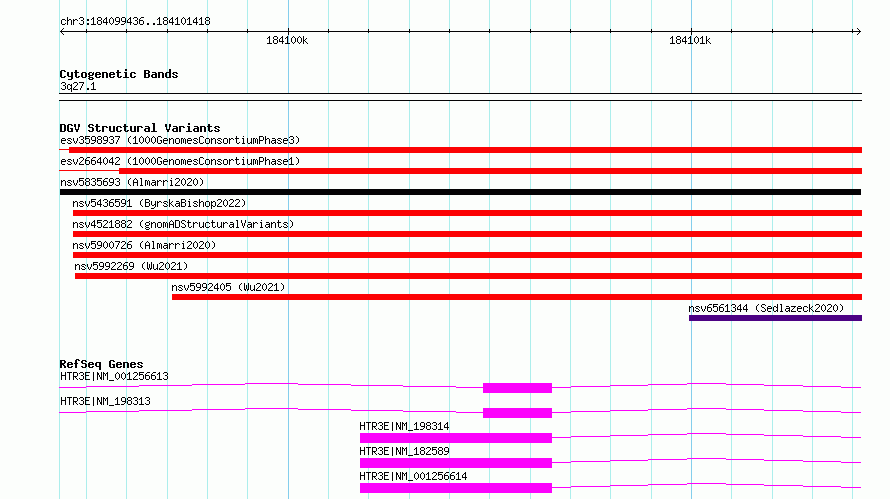Click the nsv5900726 red variant bar
Screen dimensions: 890x499
(x=467, y=255)
